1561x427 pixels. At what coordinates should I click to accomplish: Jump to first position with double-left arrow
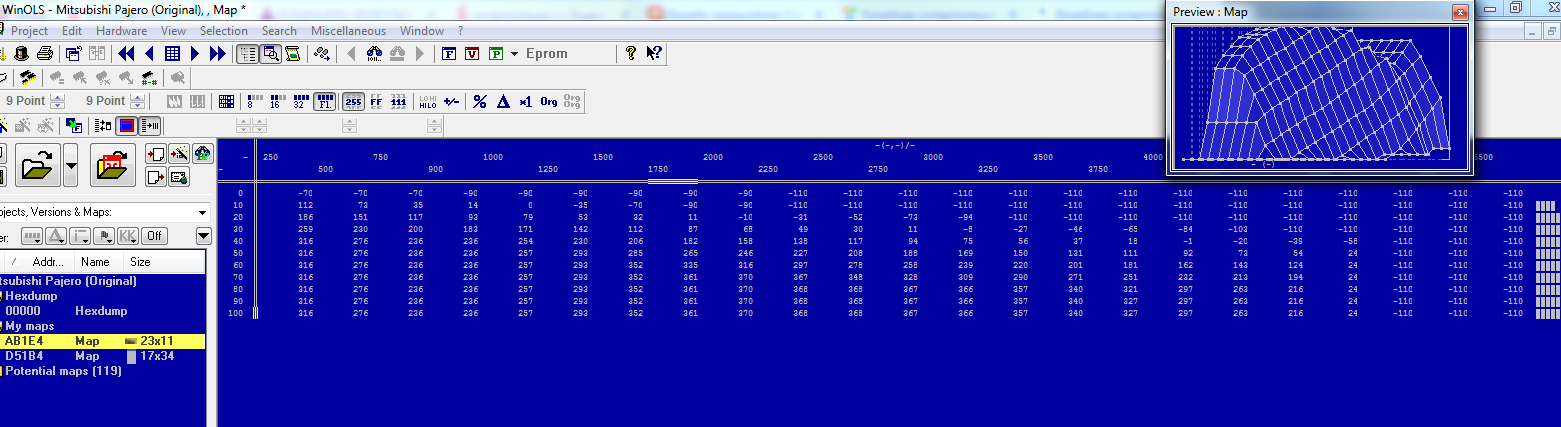(127, 54)
